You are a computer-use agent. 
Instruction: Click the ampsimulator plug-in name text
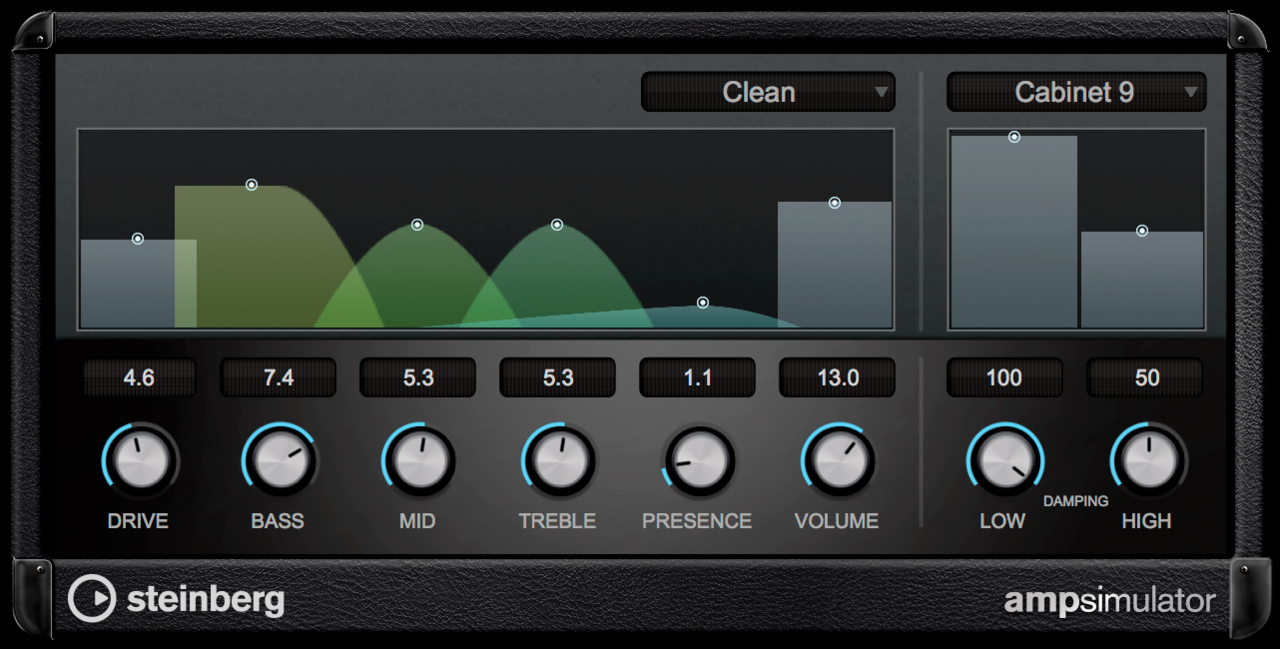[x=1110, y=601]
